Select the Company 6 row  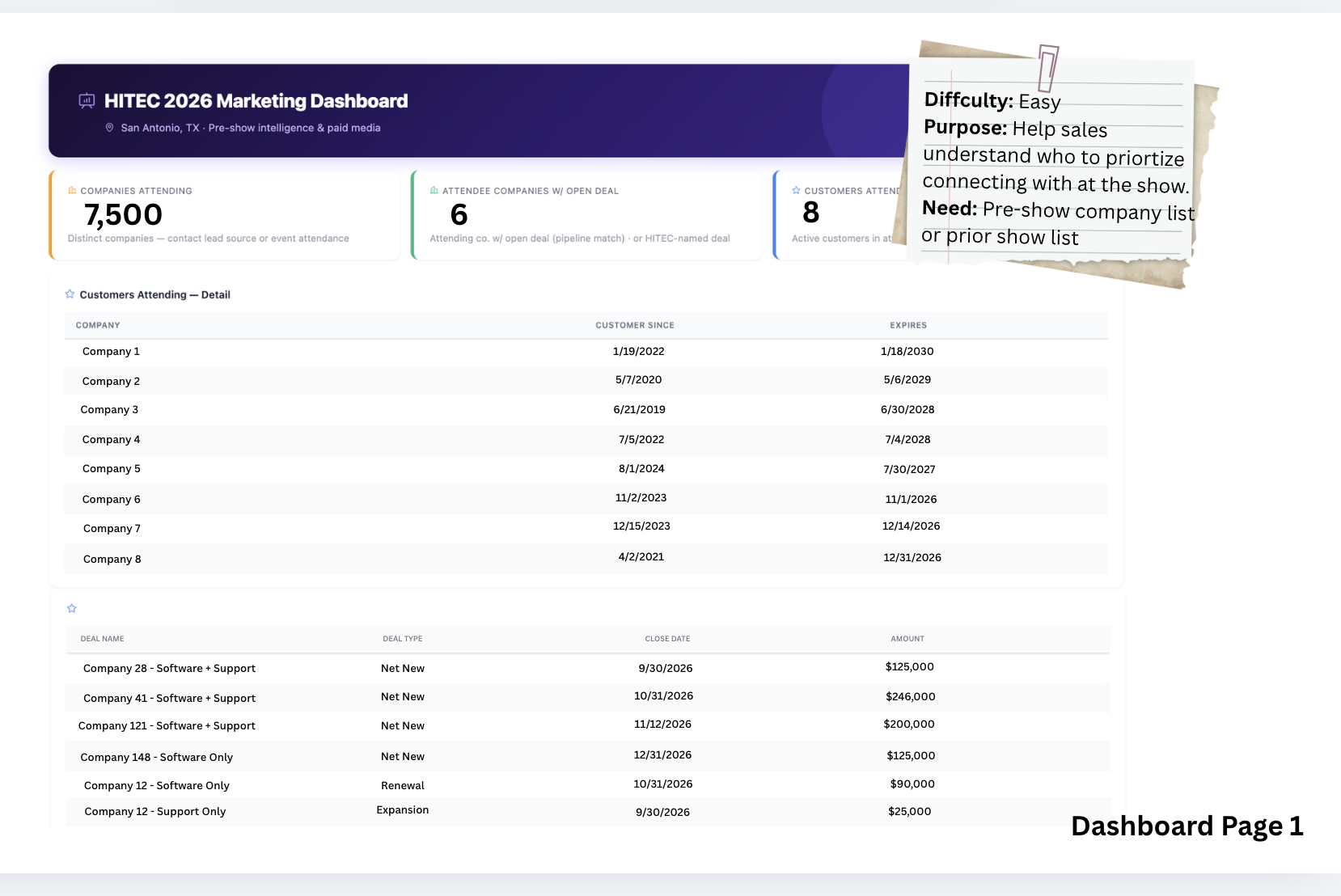click(x=586, y=499)
